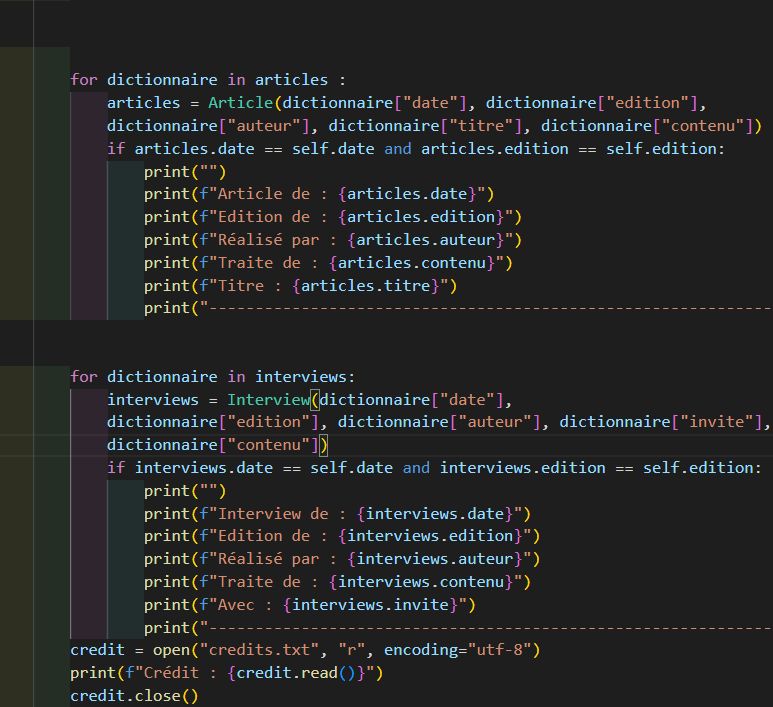Click the "Avec :" print statement
The width and height of the screenshot is (773, 707).
(310, 604)
